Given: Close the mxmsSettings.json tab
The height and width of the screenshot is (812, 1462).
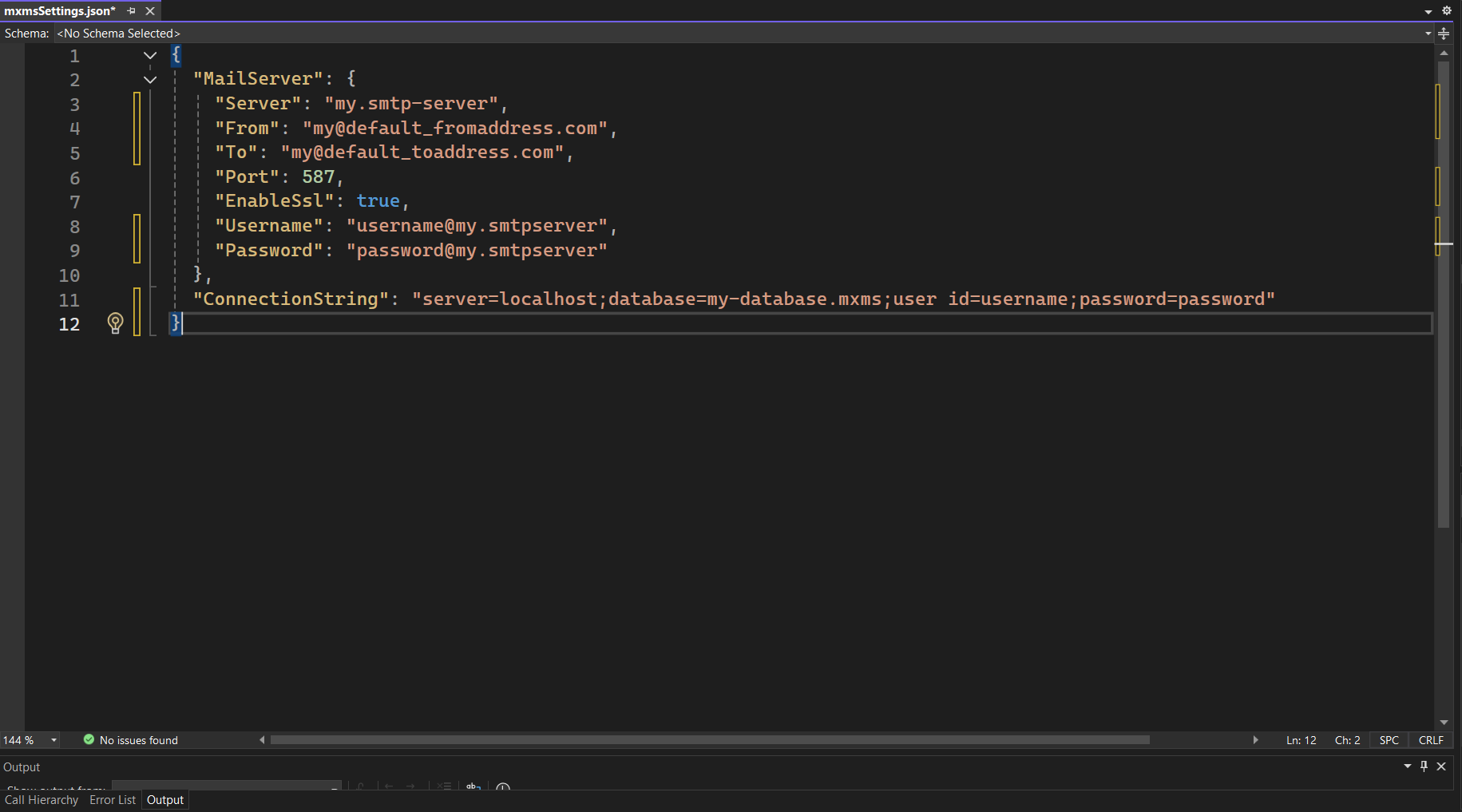Looking at the screenshot, I should (x=150, y=11).
